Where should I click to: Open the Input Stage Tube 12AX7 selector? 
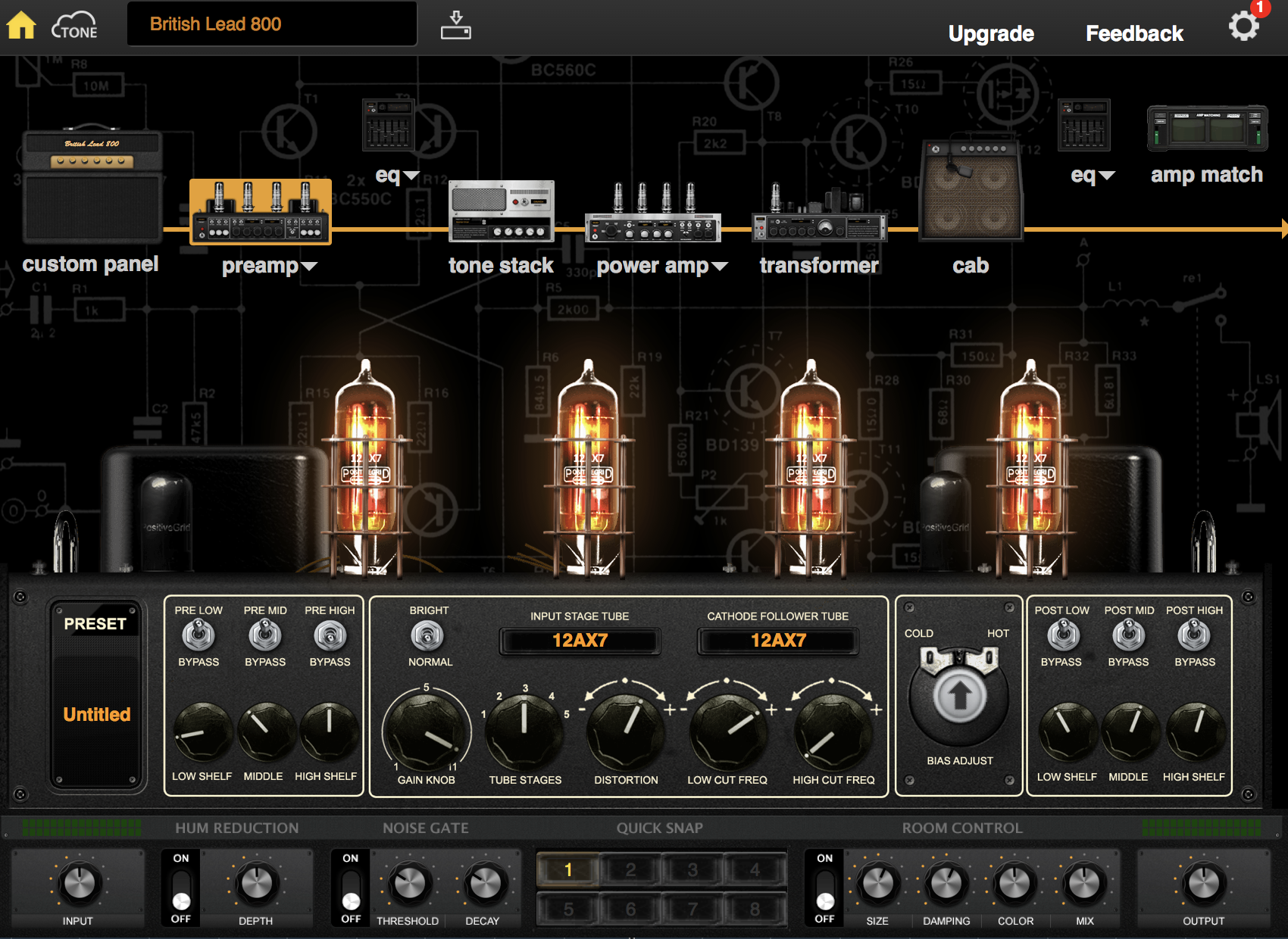click(x=580, y=641)
